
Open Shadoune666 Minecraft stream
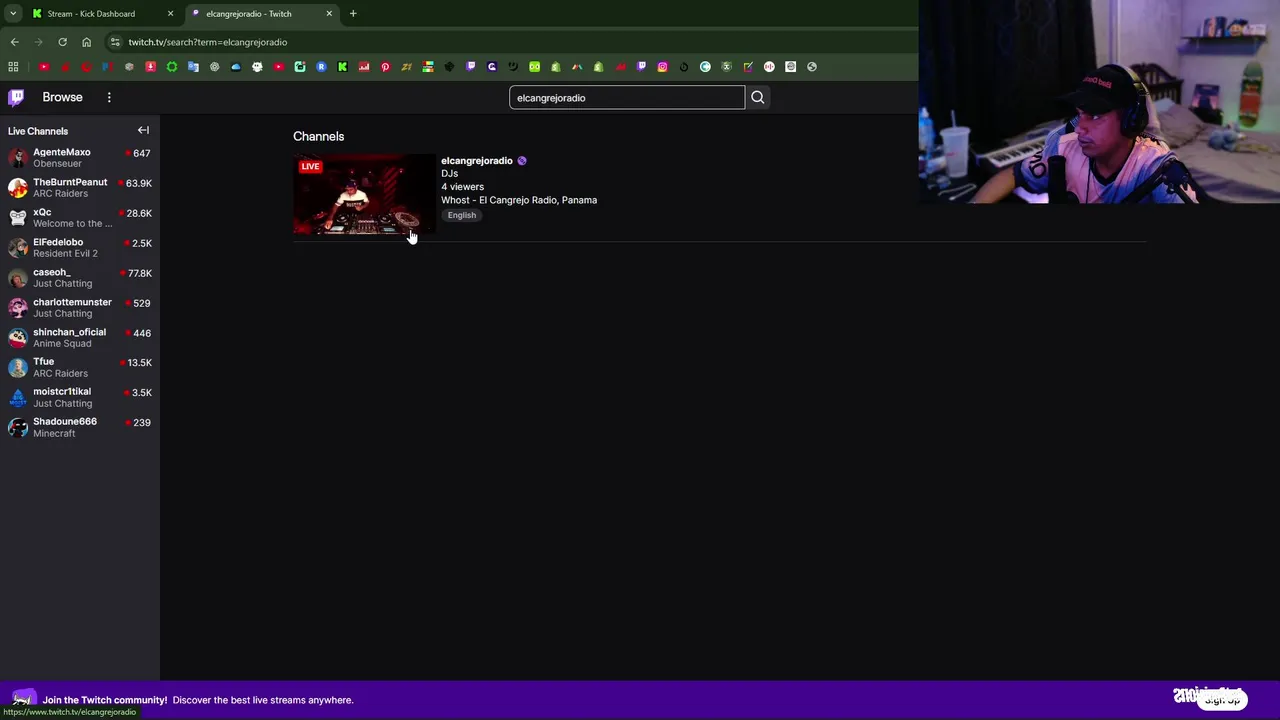click(80, 427)
